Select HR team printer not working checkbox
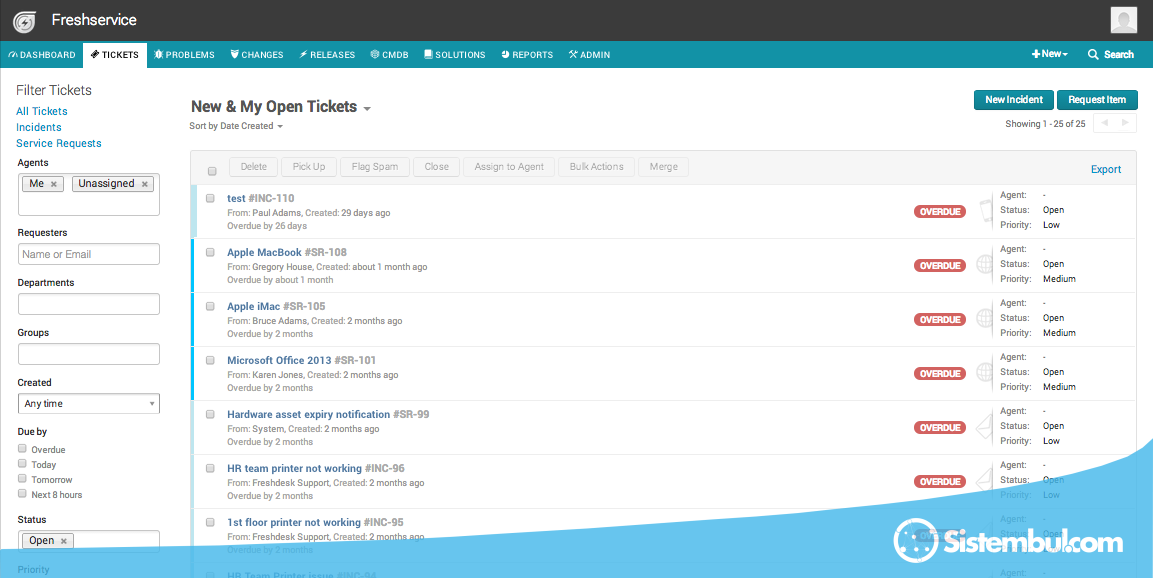The width and height of the screenshot is (1153, 578). (210, 468)
